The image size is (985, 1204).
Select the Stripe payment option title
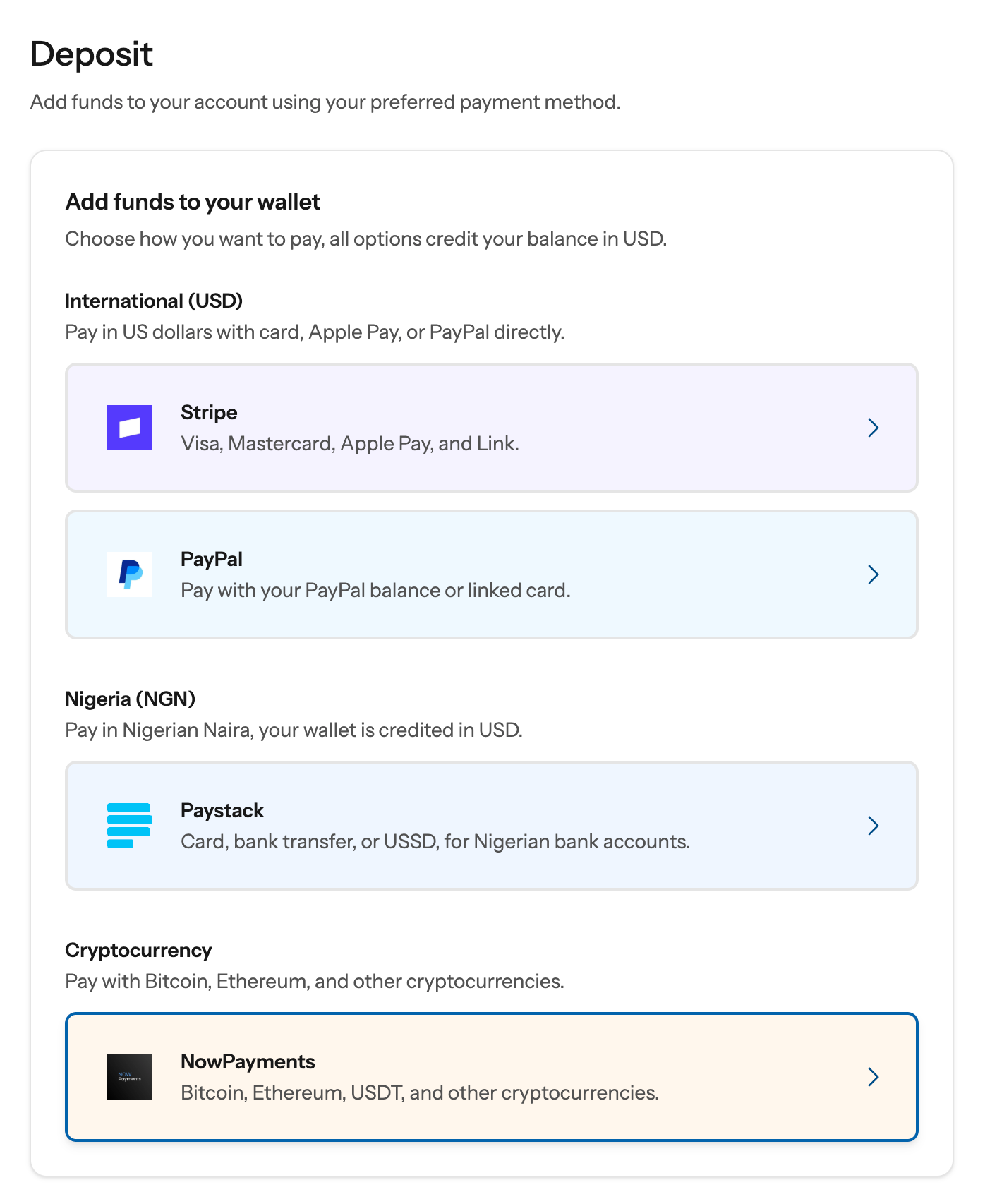pos(209,412)
